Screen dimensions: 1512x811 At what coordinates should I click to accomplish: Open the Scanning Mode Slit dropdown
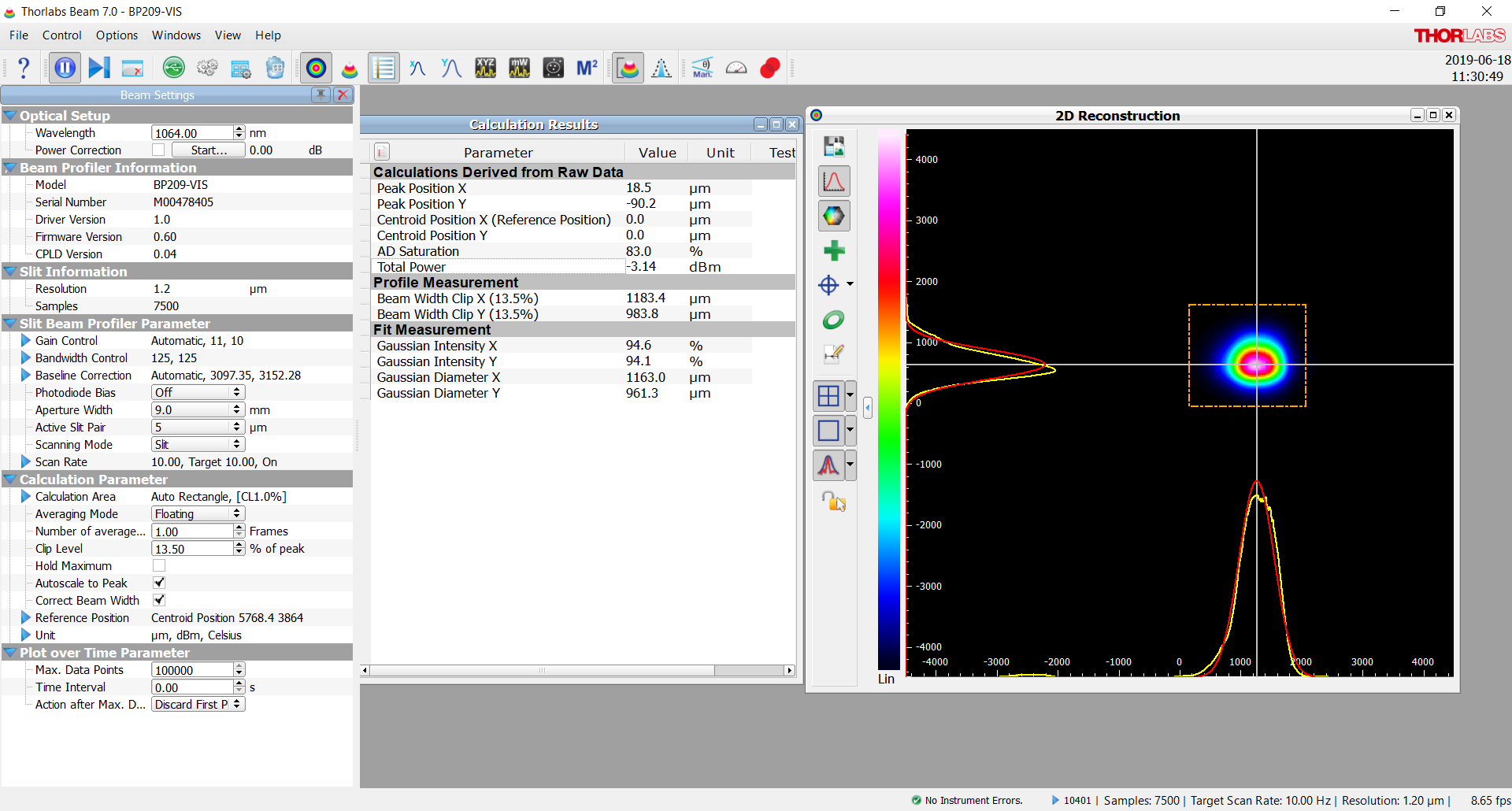[198, 444]
